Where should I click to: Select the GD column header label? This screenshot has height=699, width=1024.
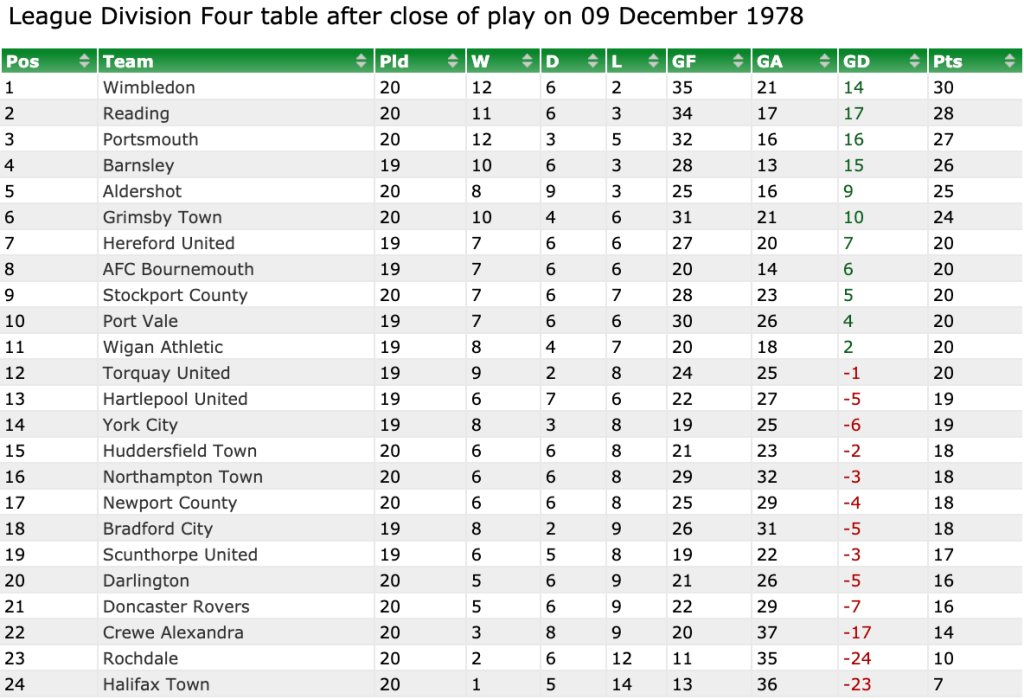coord(857,62)
